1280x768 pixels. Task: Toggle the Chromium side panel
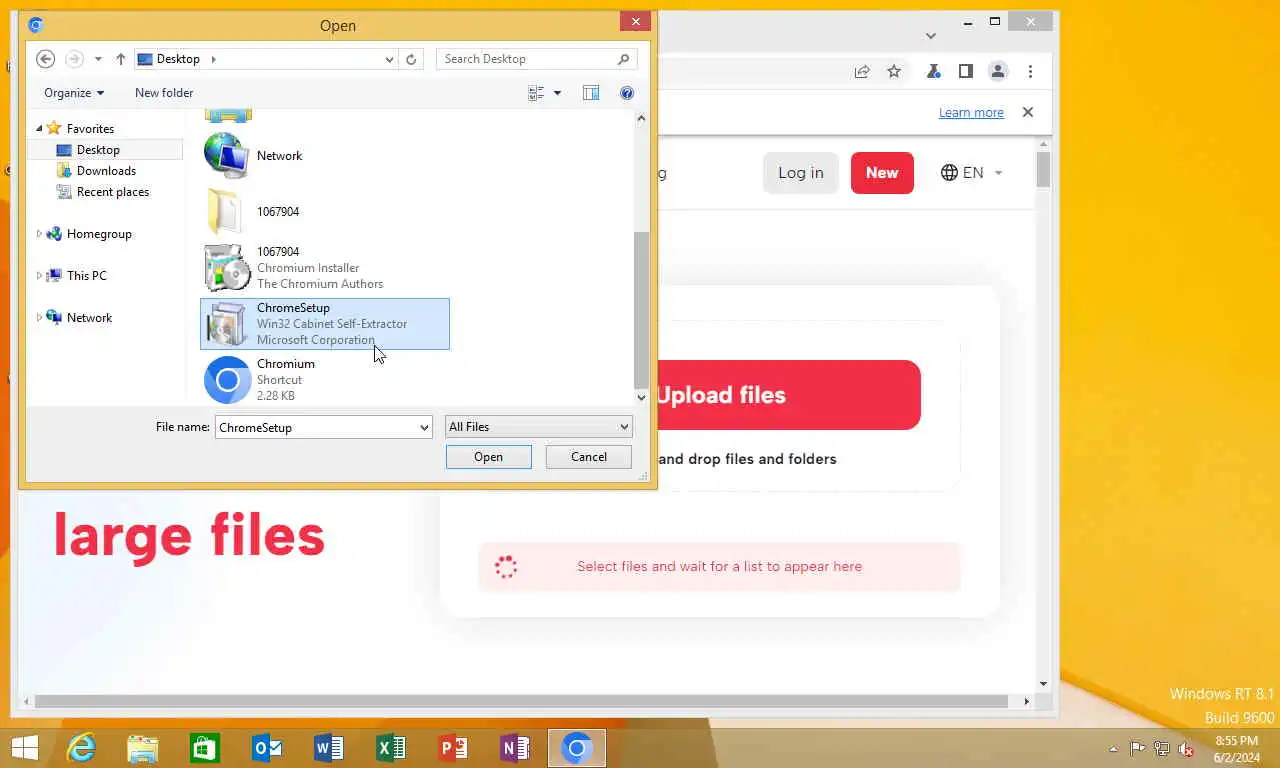click(965, 71)
